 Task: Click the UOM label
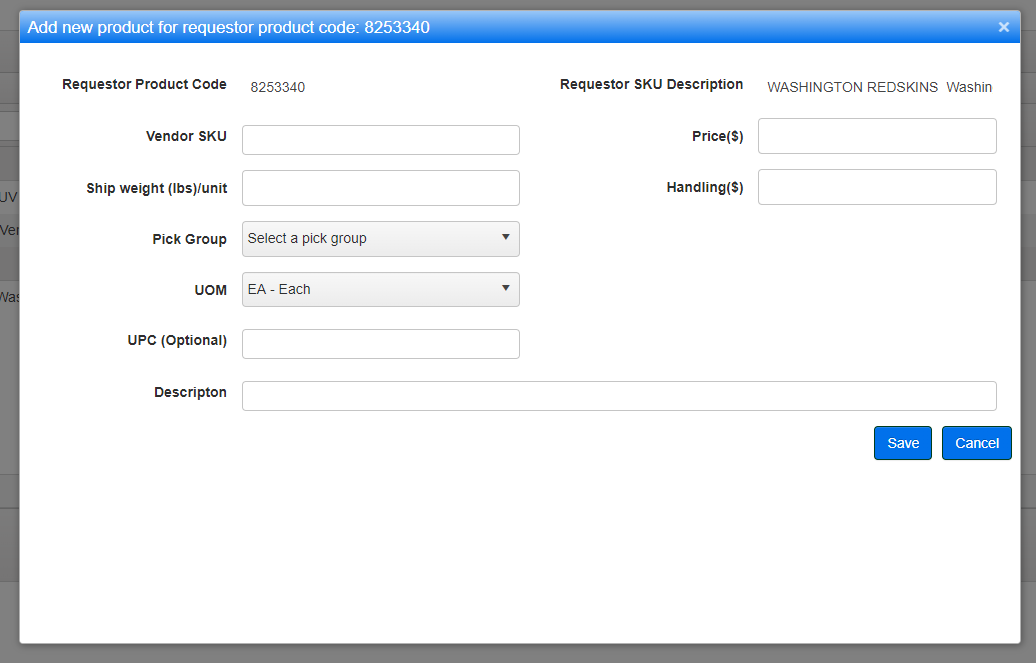point(211,290)
